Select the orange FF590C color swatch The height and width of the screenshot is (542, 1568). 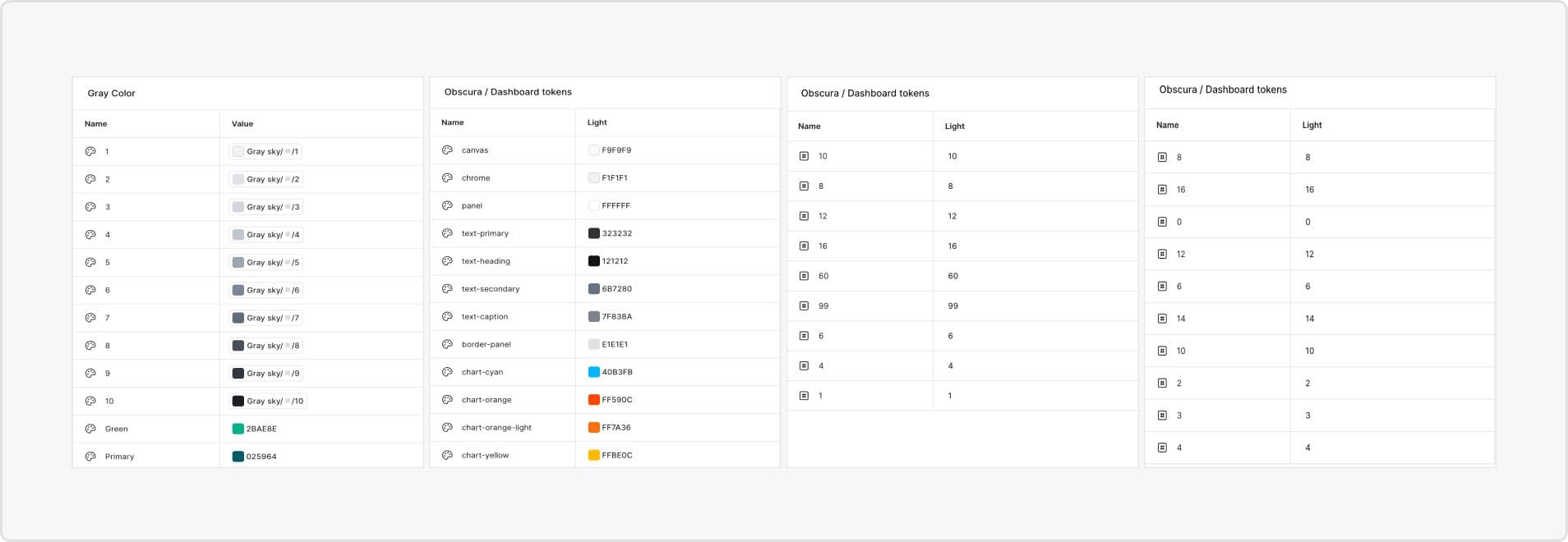point(594,400)
